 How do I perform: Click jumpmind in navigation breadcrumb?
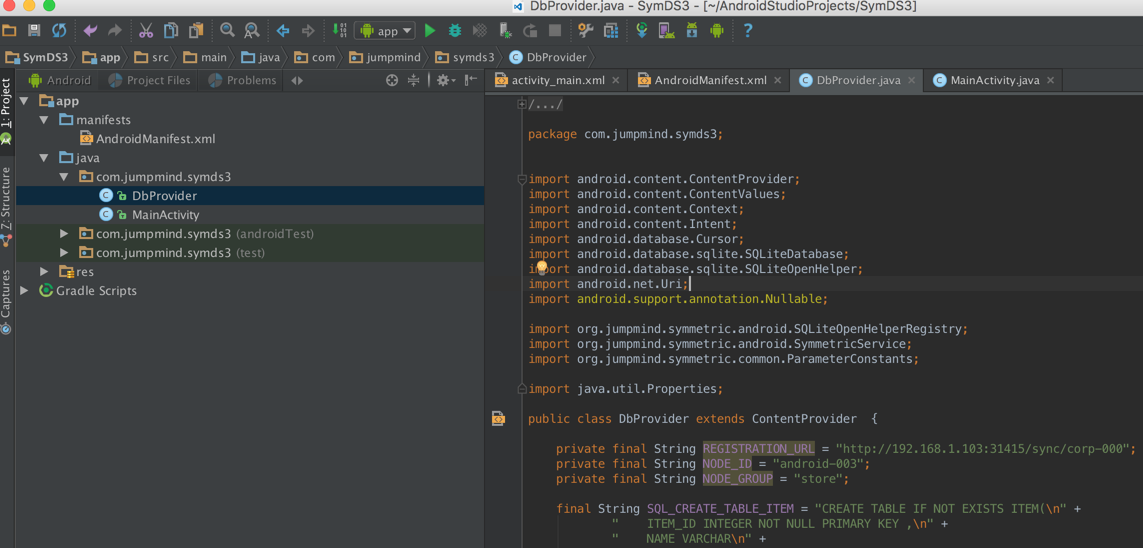(386, 58)
